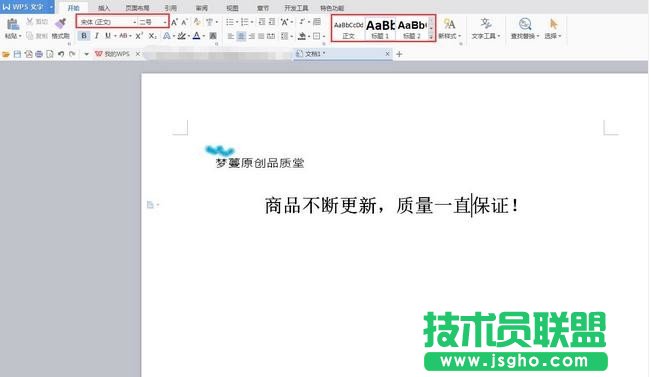
Task: Open the 引用 ribbon tab
Action: (x=171, y=8)
